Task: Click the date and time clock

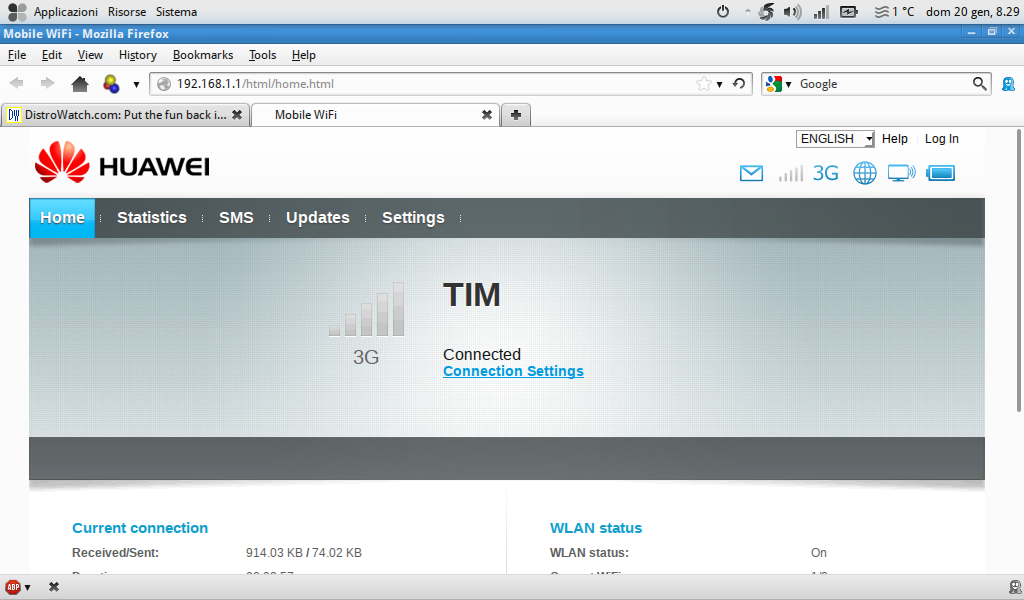Action: point(972,12)
